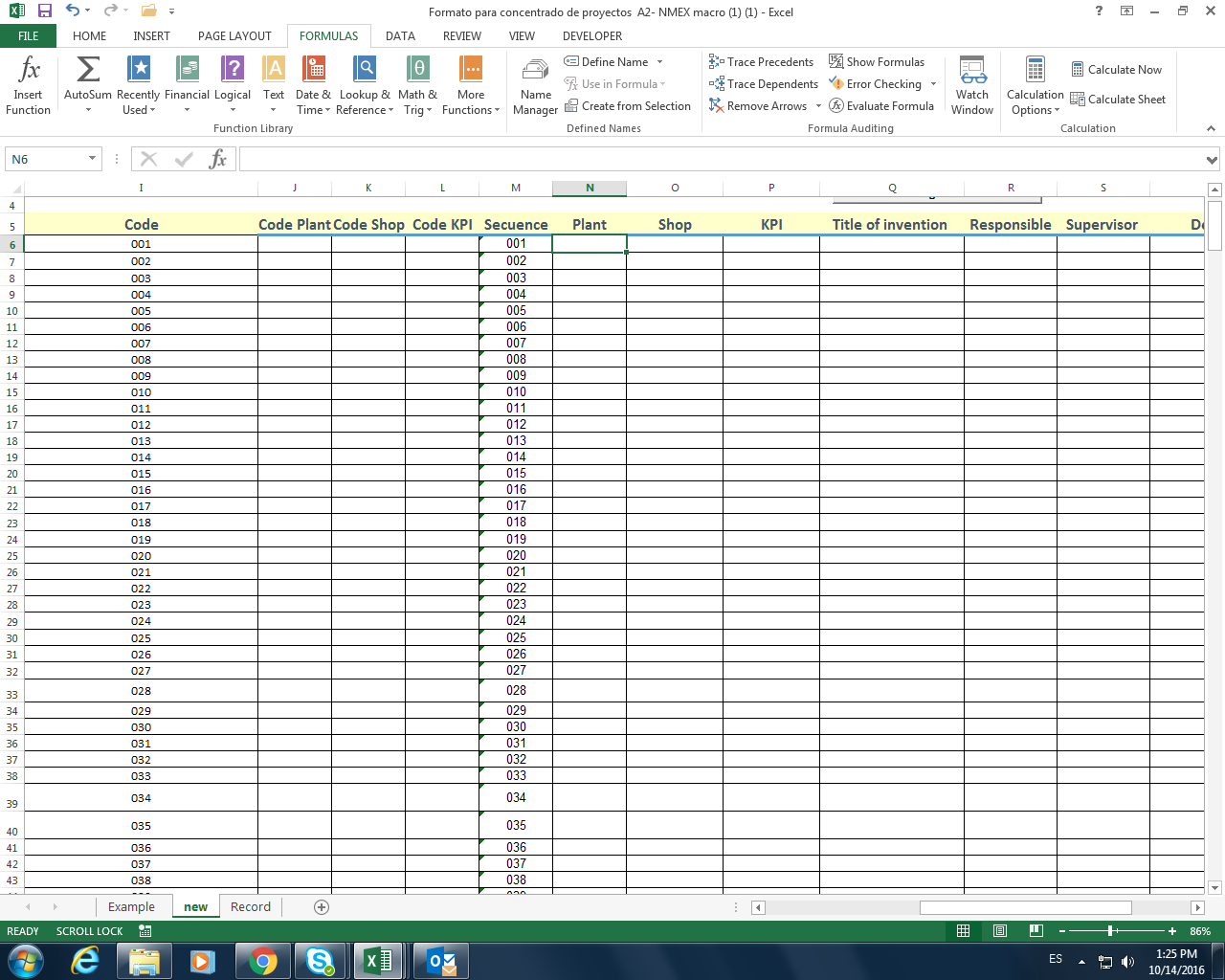1225x980 pixels.
Task: Click Create from Selection
Action: pos(628,106)
